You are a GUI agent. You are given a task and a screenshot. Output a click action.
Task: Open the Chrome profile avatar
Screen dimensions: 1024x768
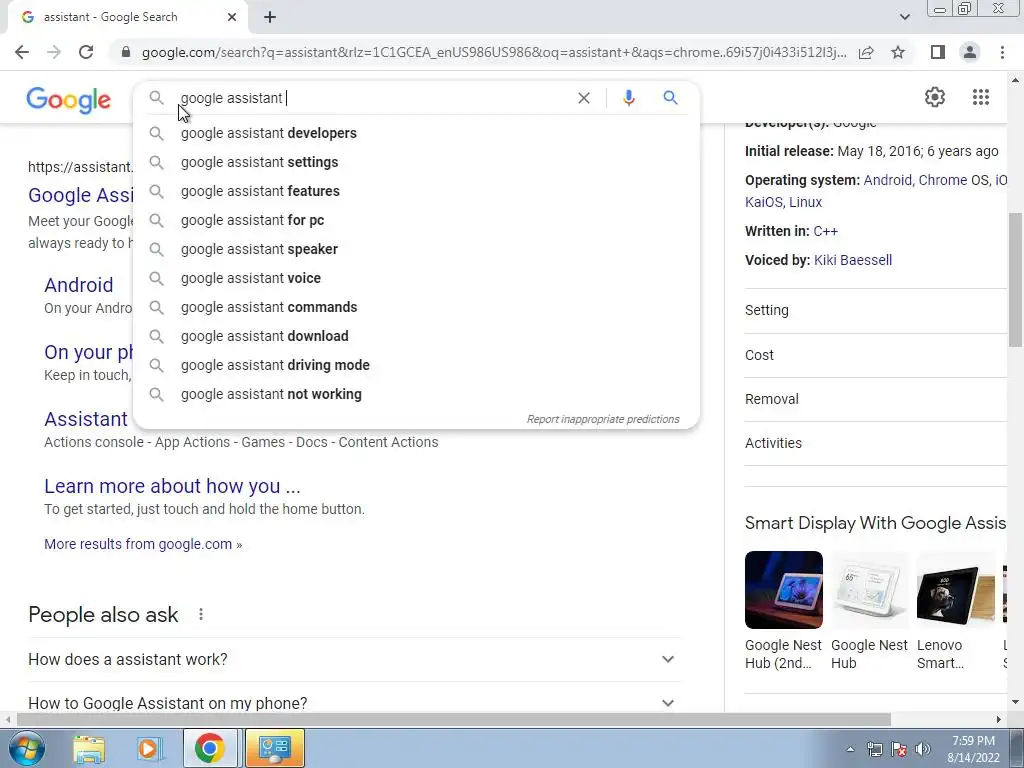(x=970, y=52)
